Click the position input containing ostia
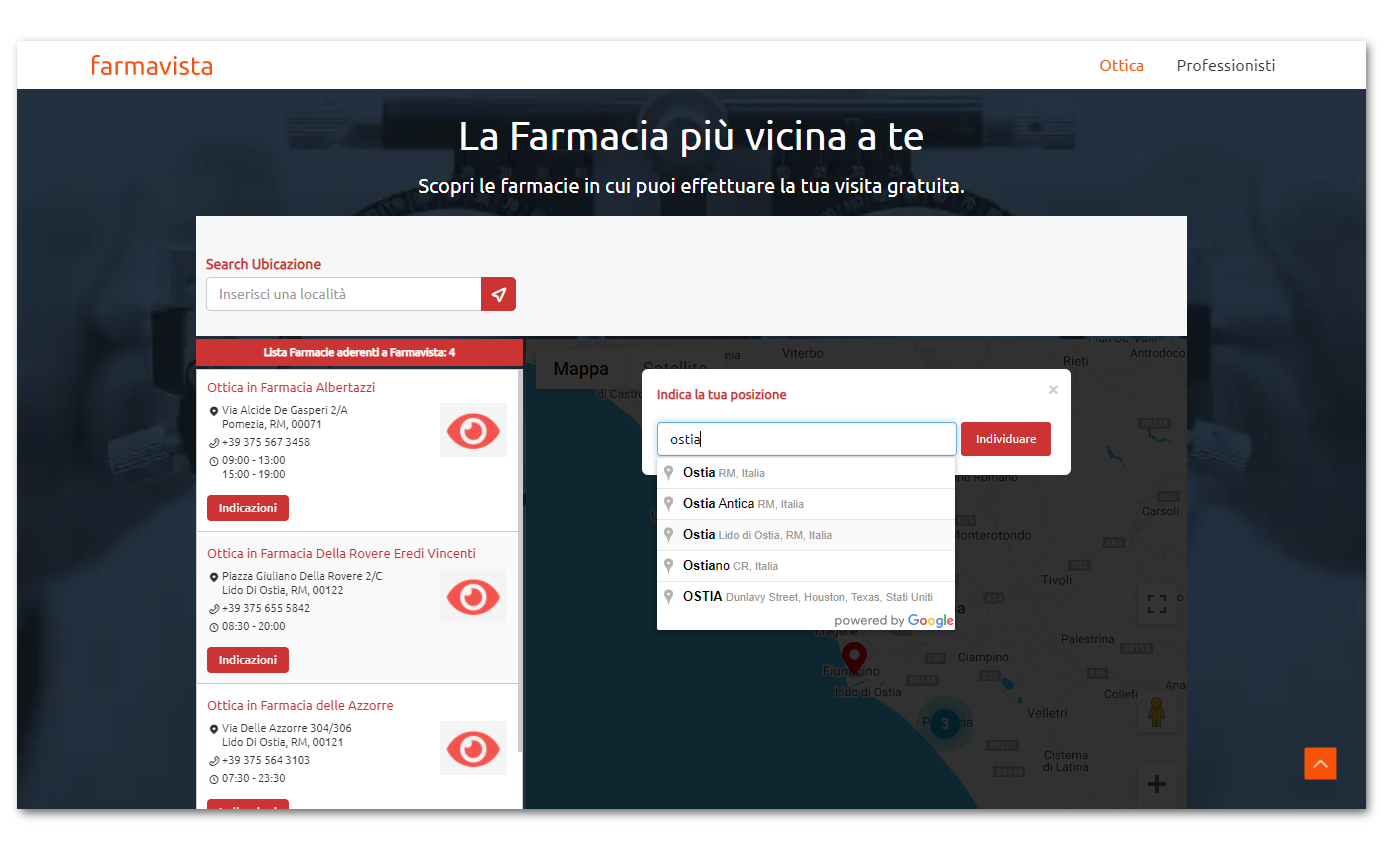 (807, 439)
